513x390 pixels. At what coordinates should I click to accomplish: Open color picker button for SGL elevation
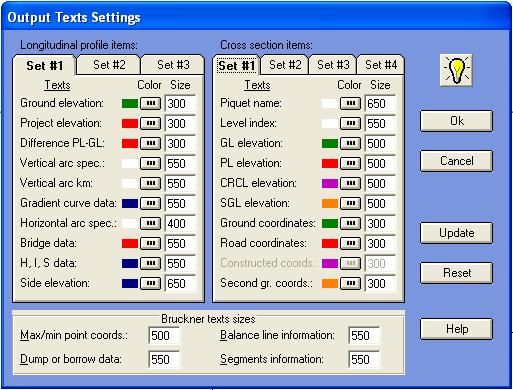[x=350, y=204]
